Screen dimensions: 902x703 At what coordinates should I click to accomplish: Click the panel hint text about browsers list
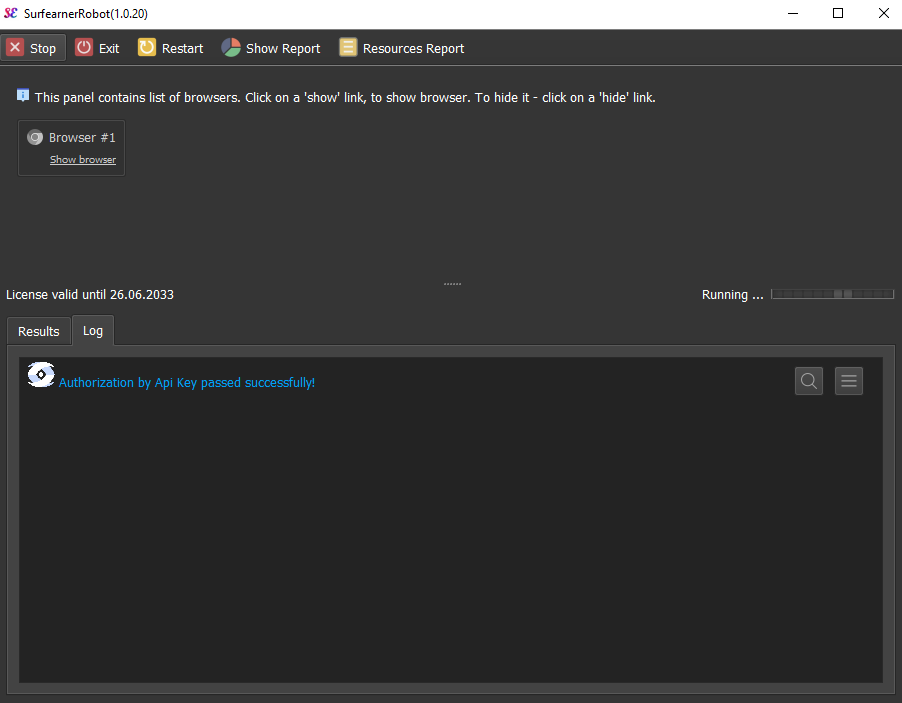[345, 97]
